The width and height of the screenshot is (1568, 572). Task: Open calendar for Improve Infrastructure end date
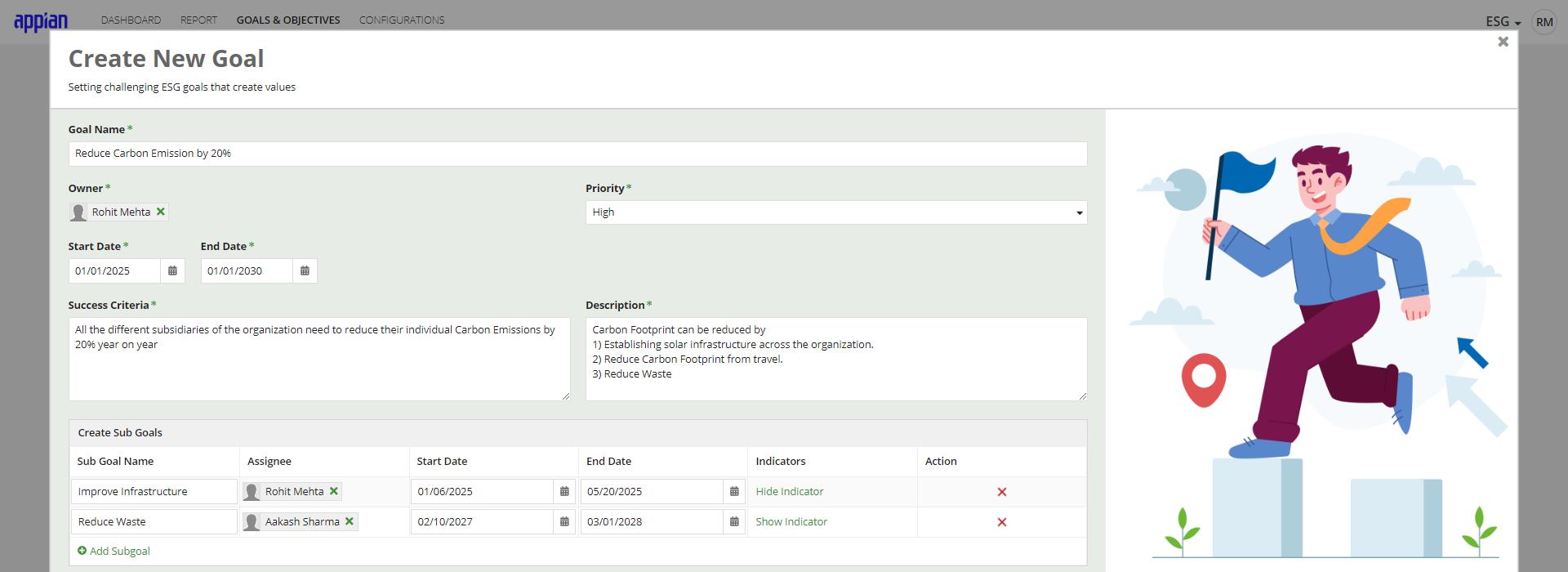[734, 492]
